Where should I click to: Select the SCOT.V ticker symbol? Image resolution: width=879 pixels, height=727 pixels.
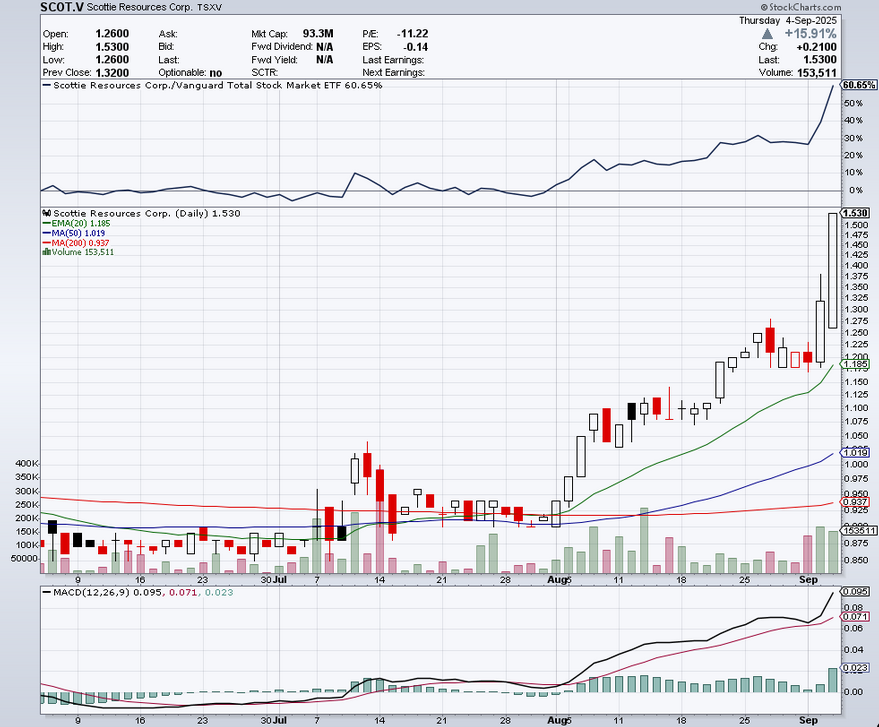[x=62, y=7]
